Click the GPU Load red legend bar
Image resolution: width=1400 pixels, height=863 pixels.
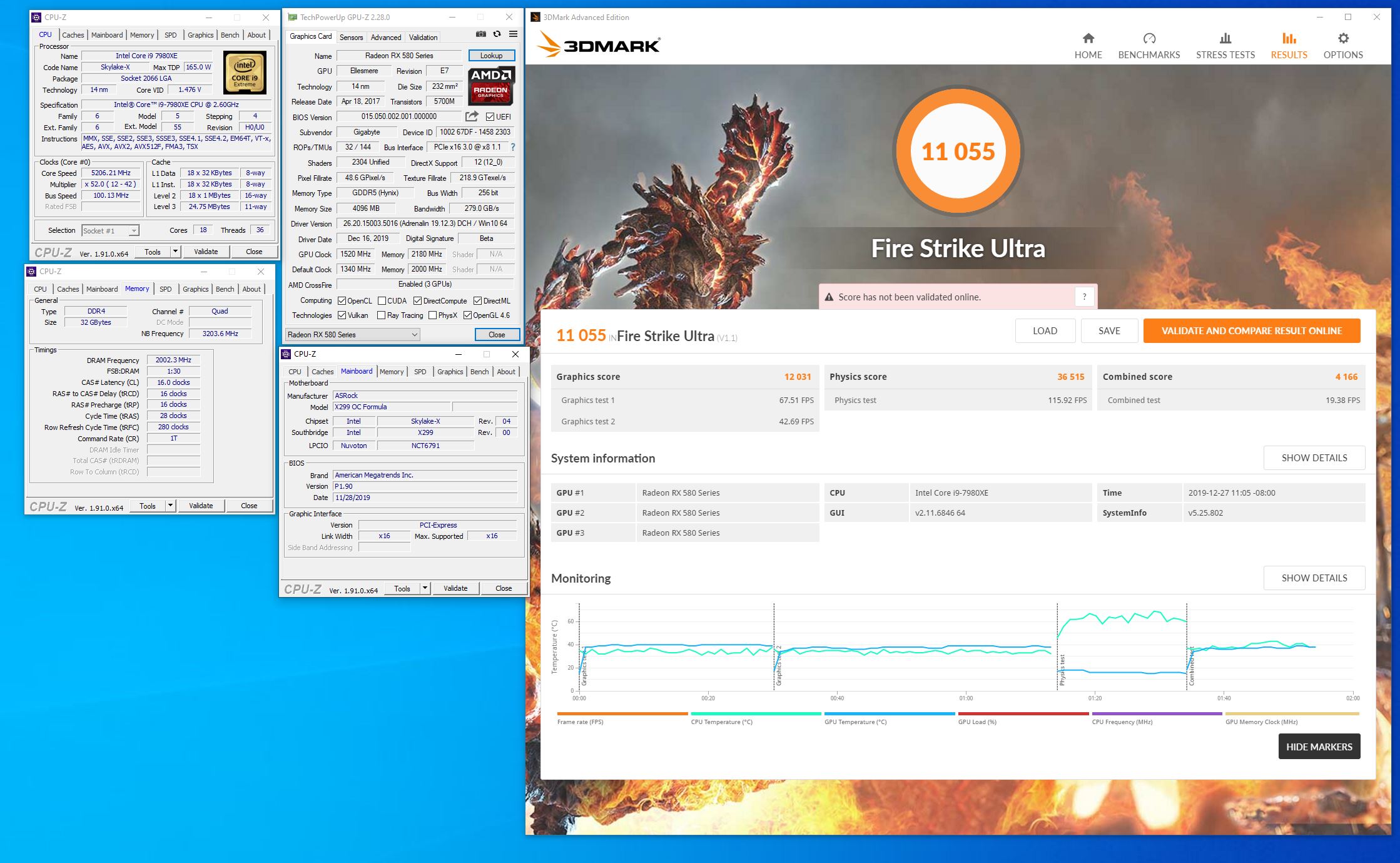pyautogui.click(x=1023, y=713)
